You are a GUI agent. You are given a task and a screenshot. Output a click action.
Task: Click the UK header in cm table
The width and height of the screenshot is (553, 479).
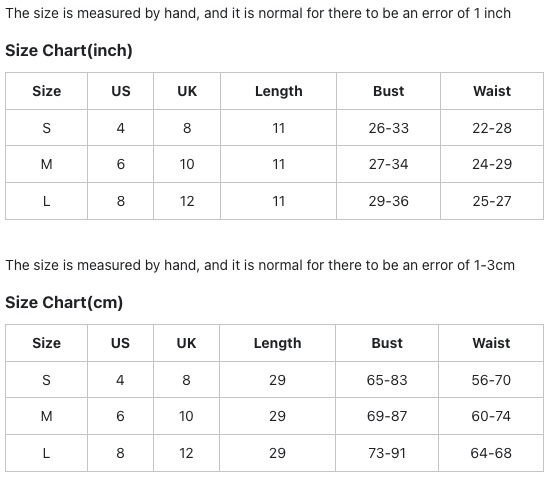point(186,343)
